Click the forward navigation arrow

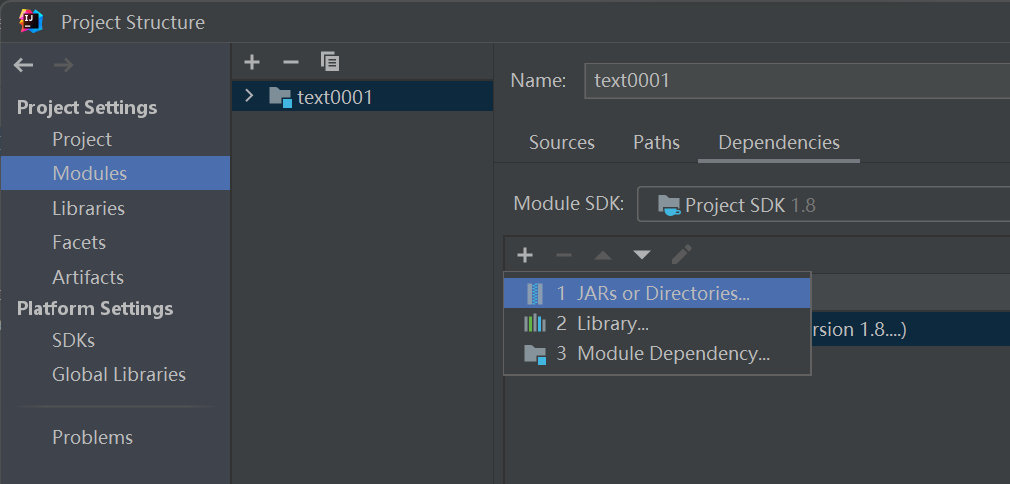point(63,65)
